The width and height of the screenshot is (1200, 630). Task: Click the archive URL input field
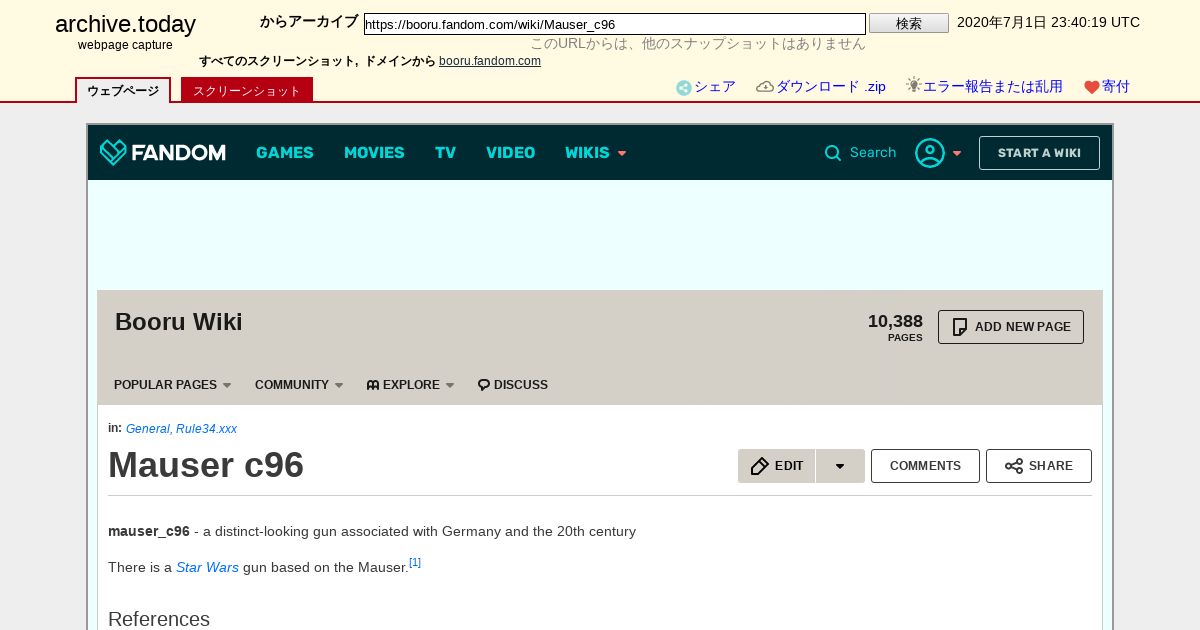click(615, 24)
